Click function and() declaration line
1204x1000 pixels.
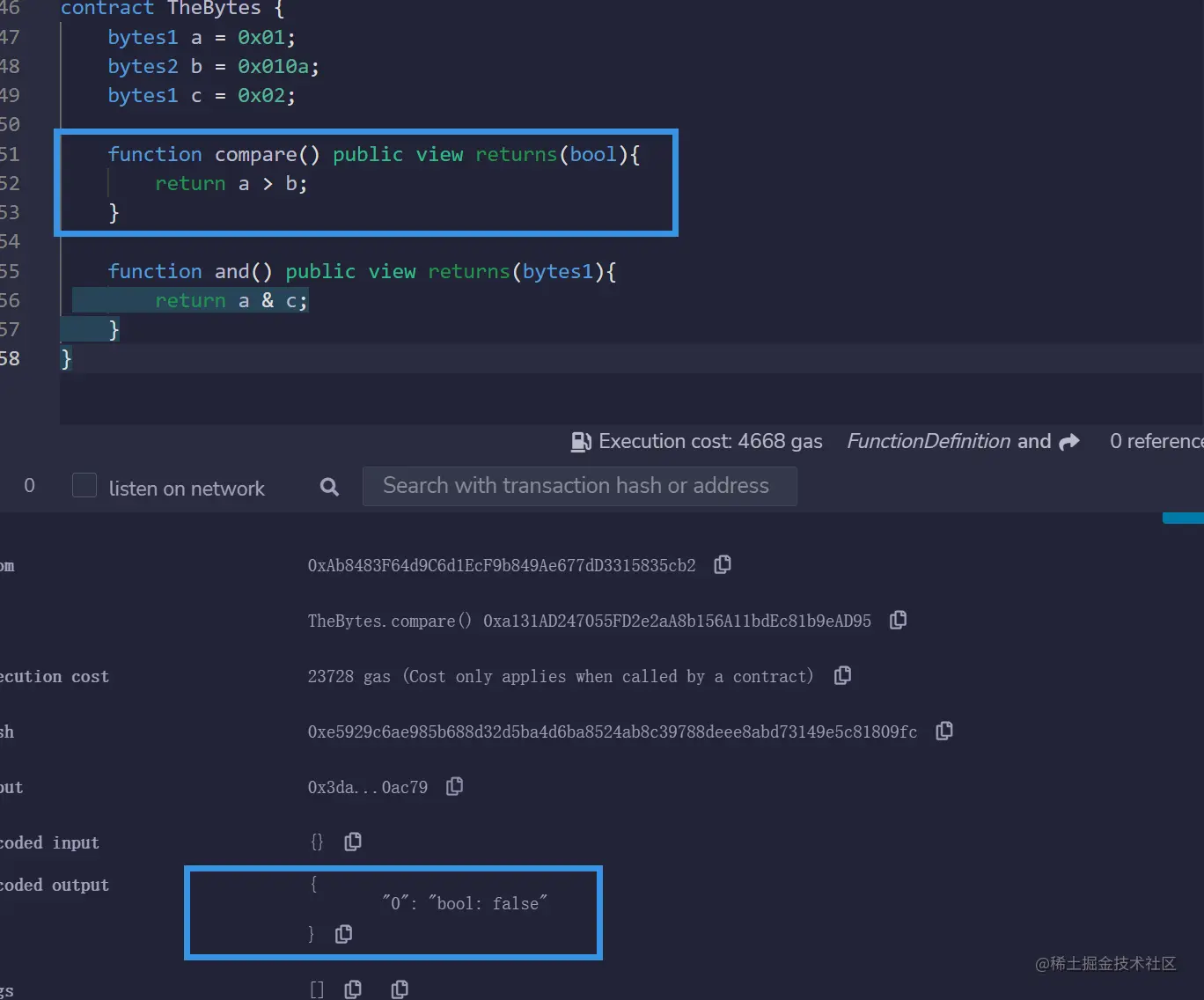coord(362,271)
